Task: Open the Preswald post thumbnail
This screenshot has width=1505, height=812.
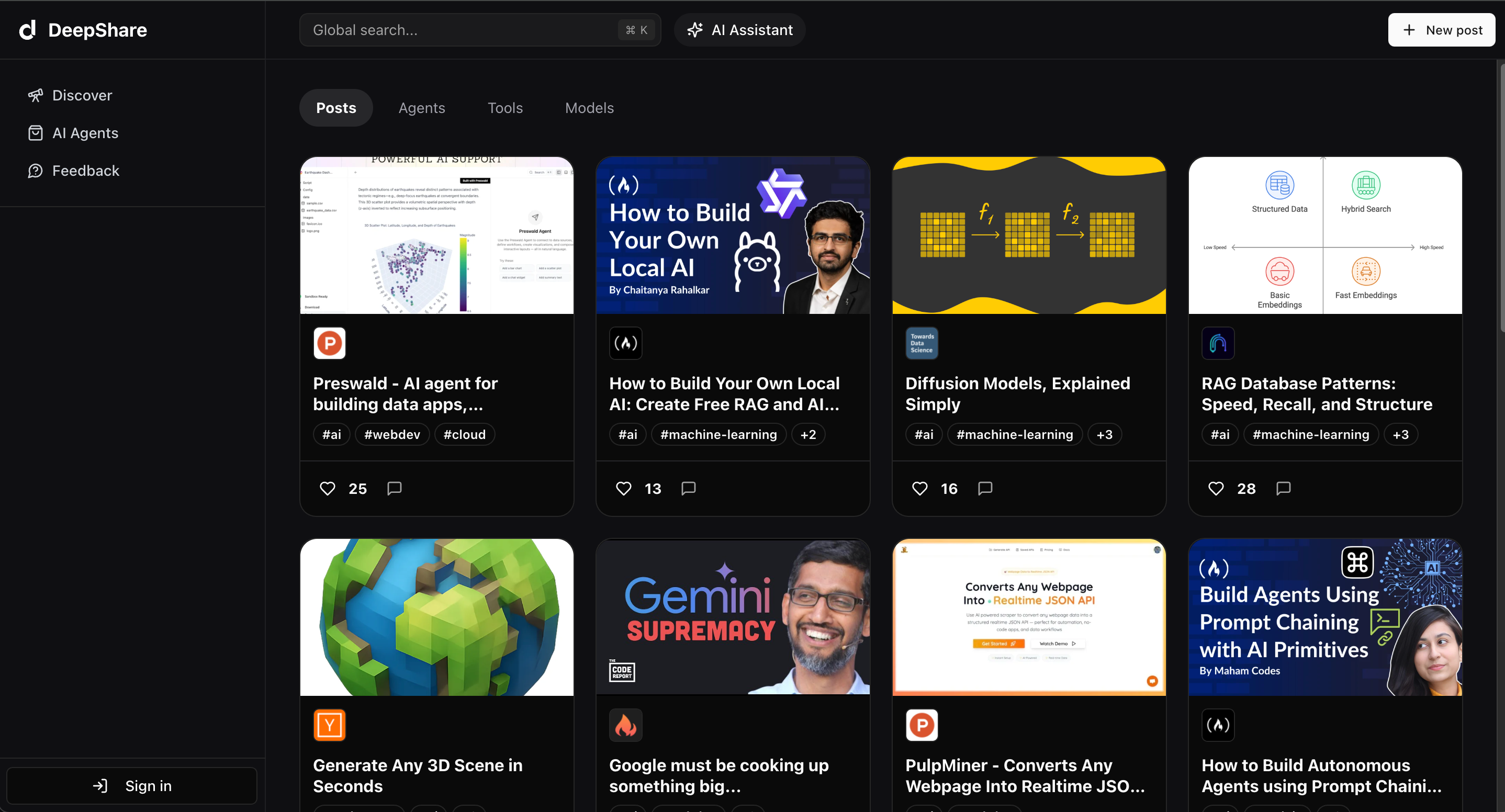Action: tap(437, 235)
